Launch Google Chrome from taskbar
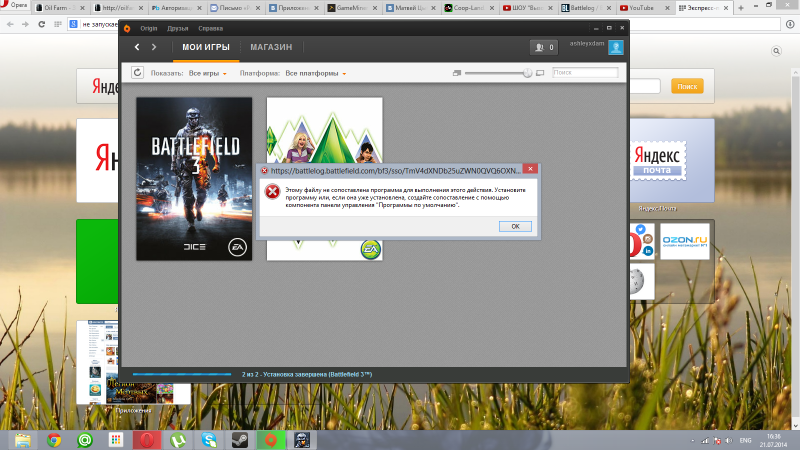The image size is (800, 450). tap(54, 440)
